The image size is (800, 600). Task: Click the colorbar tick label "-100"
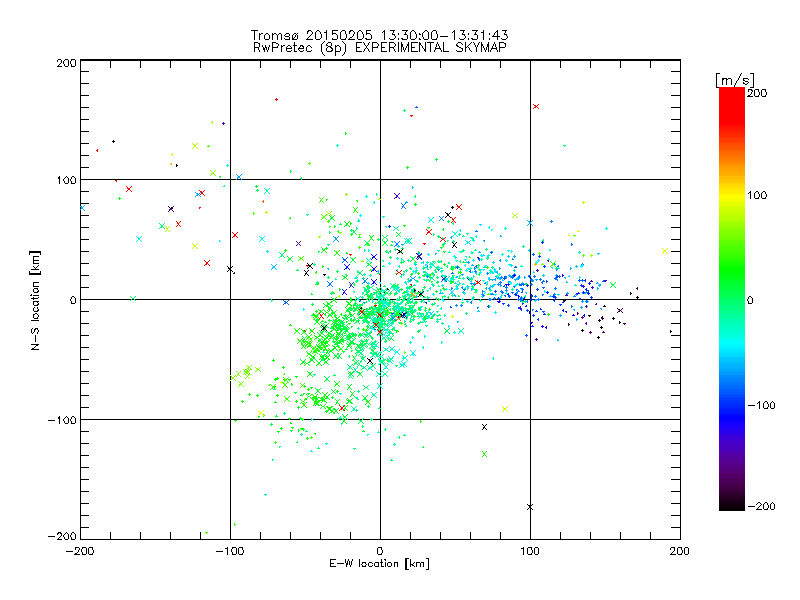(761, 405)
